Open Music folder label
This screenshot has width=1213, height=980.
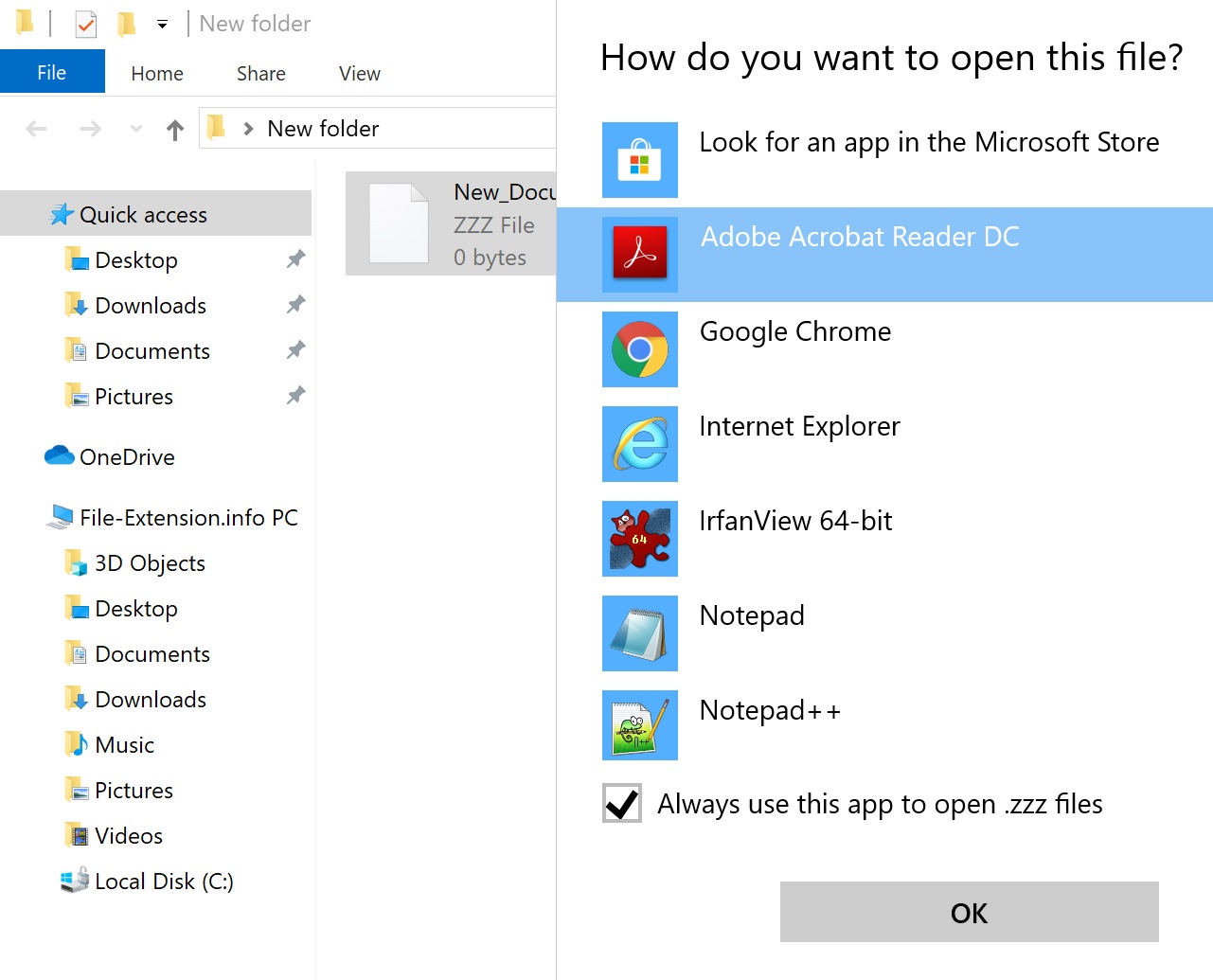(x=124, y=745)
